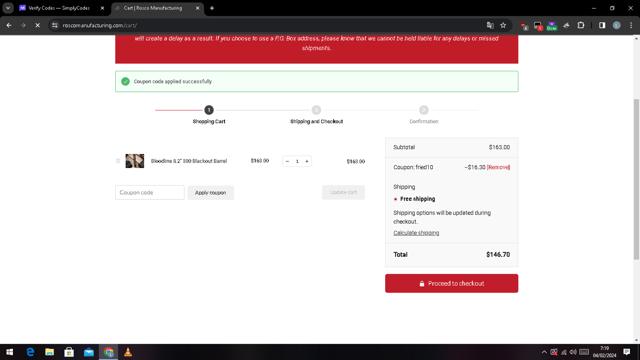
Task: Stop the page from loading
Action: pos(37,25)
